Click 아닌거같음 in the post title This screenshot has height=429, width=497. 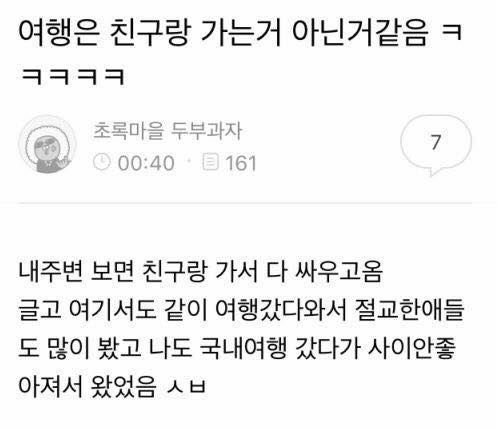coord(359,32)
